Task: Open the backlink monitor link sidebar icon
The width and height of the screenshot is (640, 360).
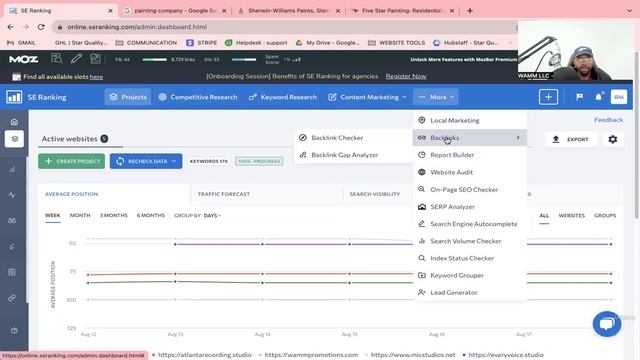Action: [12, 298]
